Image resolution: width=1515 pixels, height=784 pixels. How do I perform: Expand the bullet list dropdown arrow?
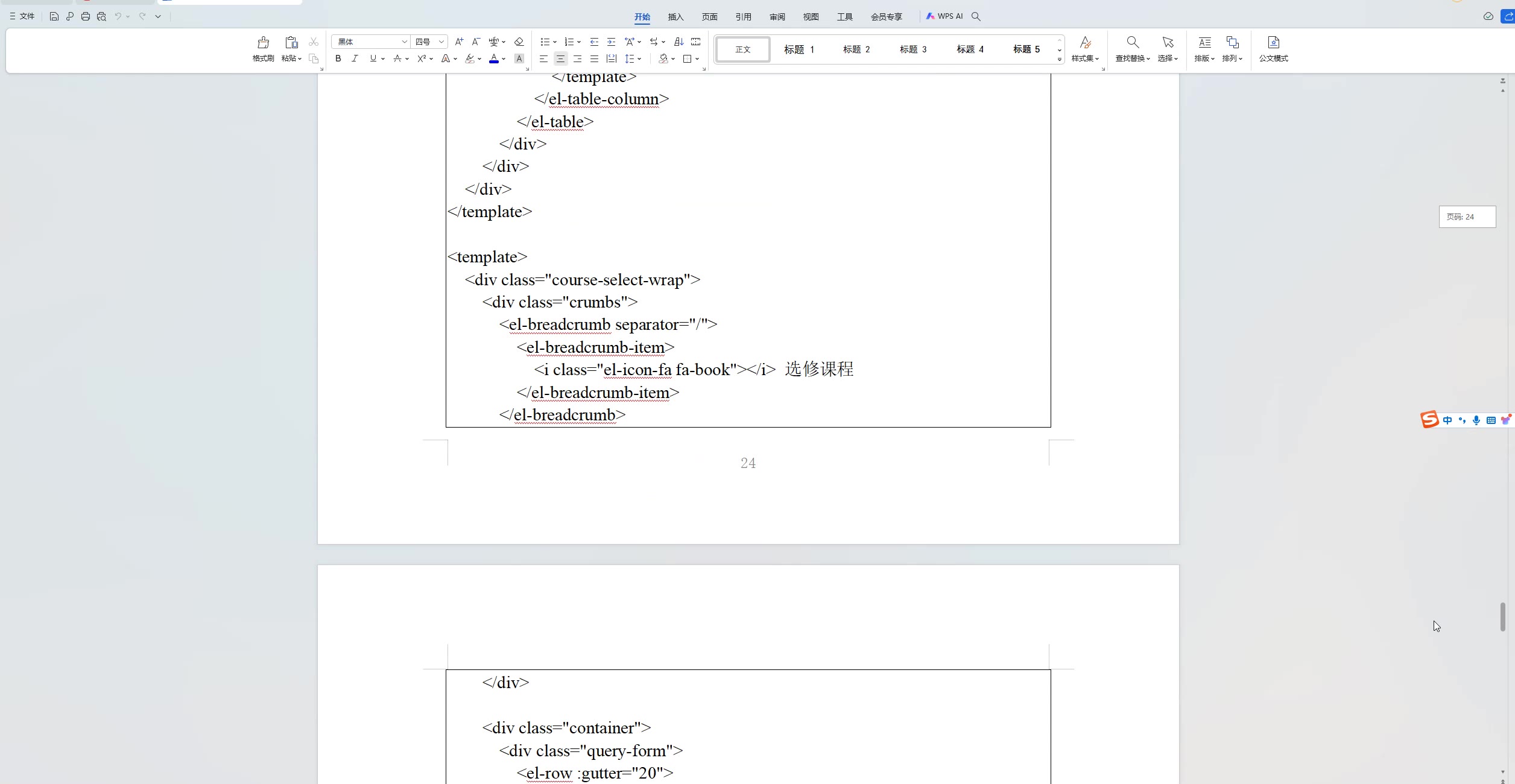point(555,42)
